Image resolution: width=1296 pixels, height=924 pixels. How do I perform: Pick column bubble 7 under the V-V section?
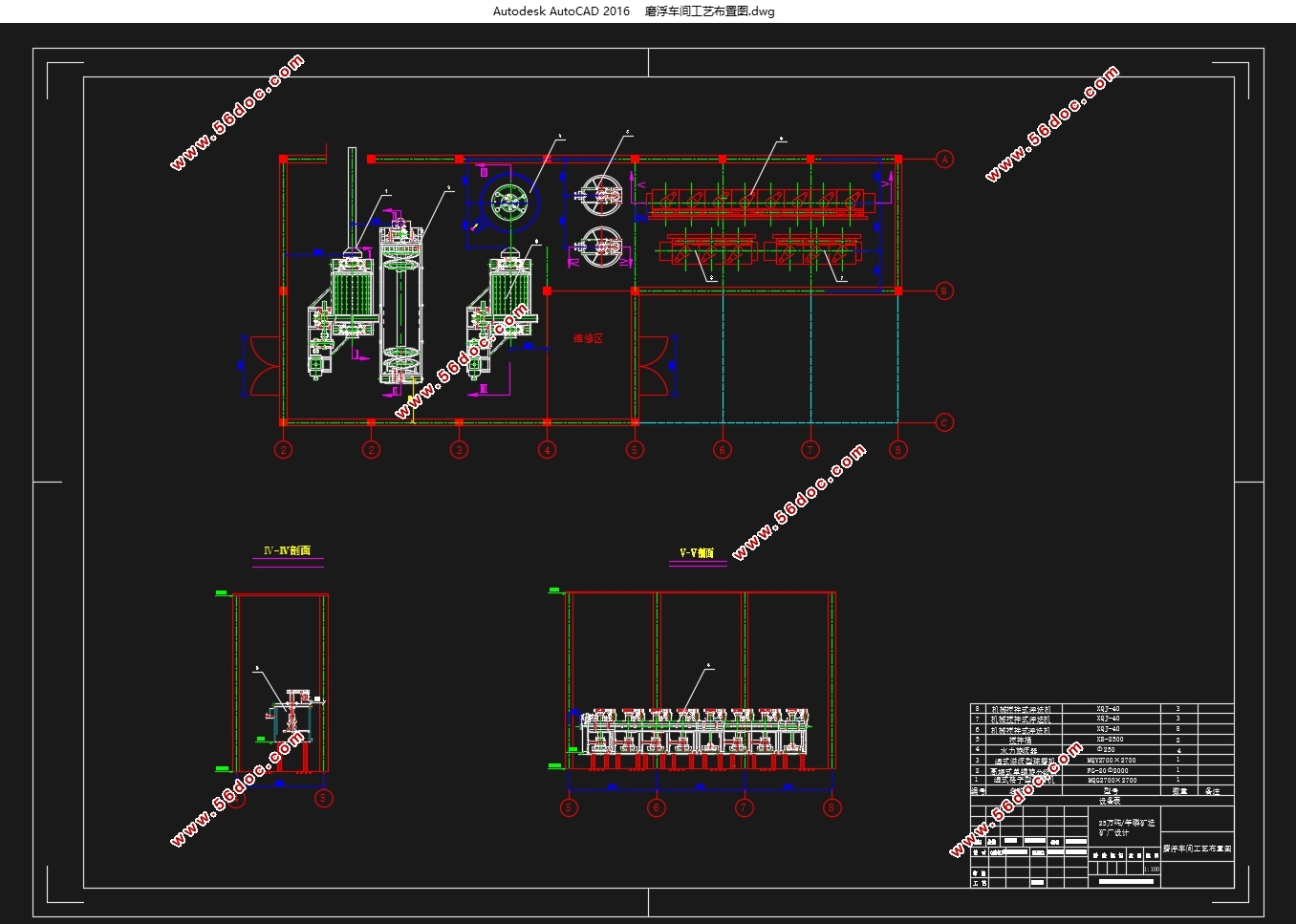pos(744,807)
